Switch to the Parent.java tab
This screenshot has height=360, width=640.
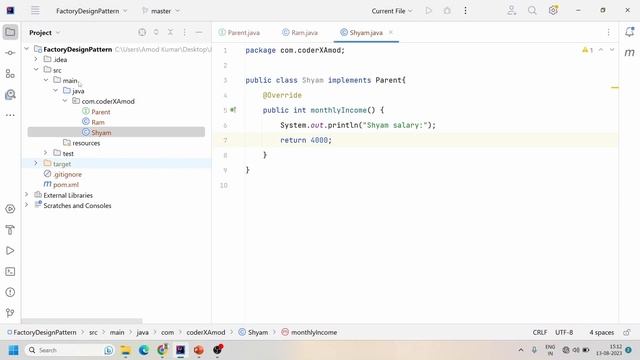239,32
